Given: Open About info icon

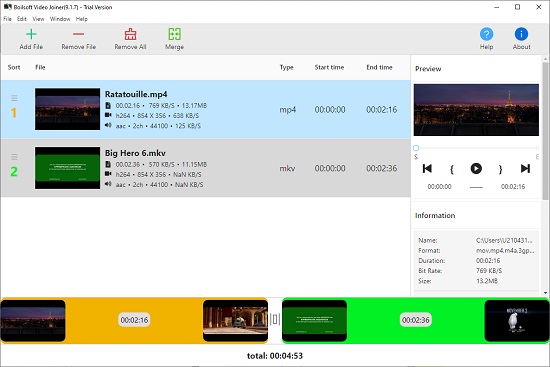Looking at the screenshot, I should tap(521, 34).
